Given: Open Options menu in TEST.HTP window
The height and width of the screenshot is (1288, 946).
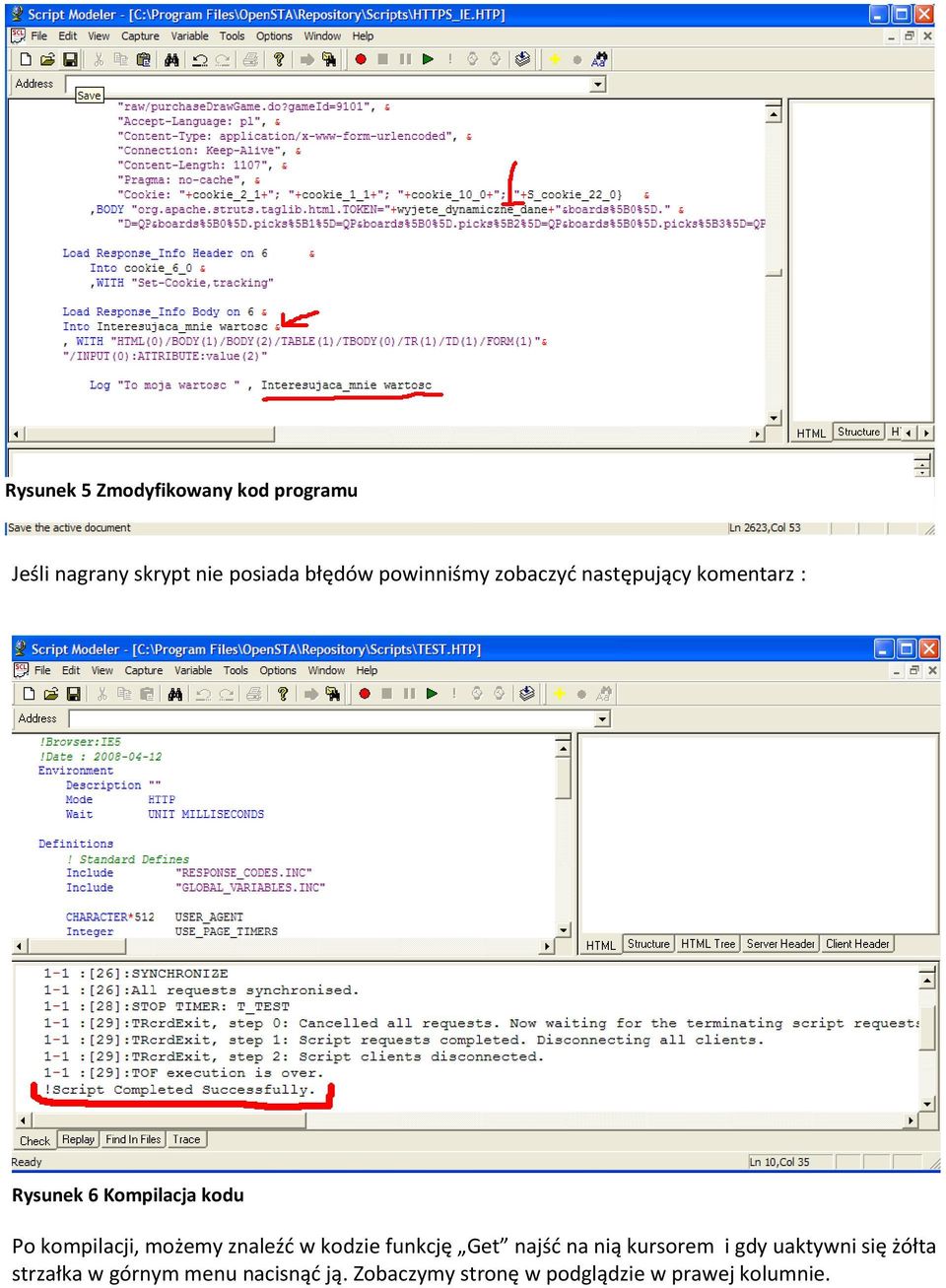Looking at the screenshot, I should pyautogui.click(x=278, y=671).
